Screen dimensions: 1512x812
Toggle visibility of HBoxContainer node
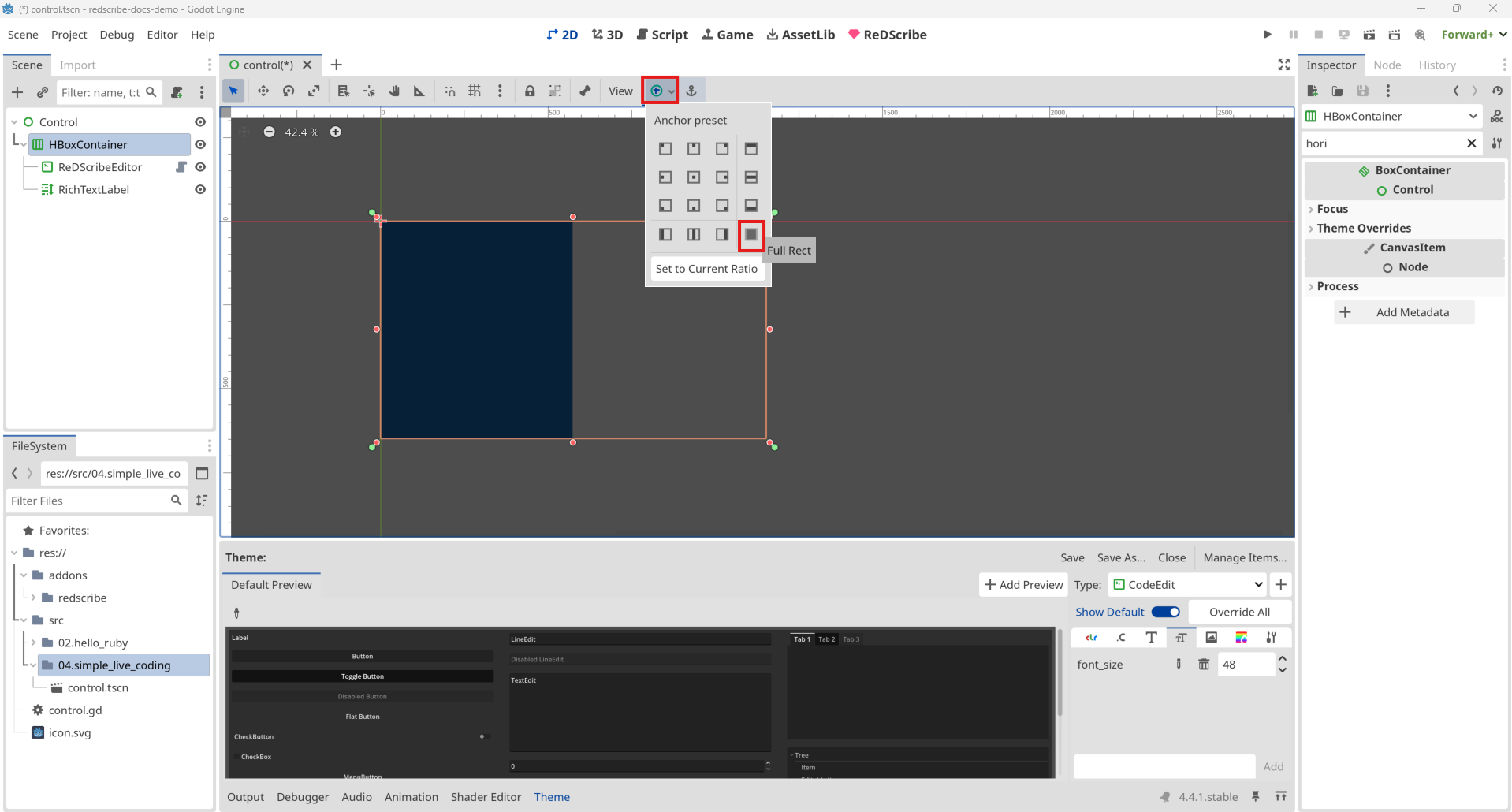pyautogui.click(x=200, y=144)
